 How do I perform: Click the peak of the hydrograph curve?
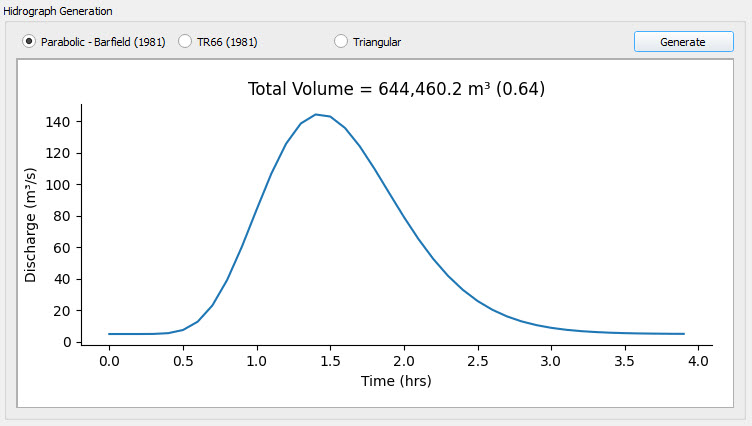coord(316,114)
